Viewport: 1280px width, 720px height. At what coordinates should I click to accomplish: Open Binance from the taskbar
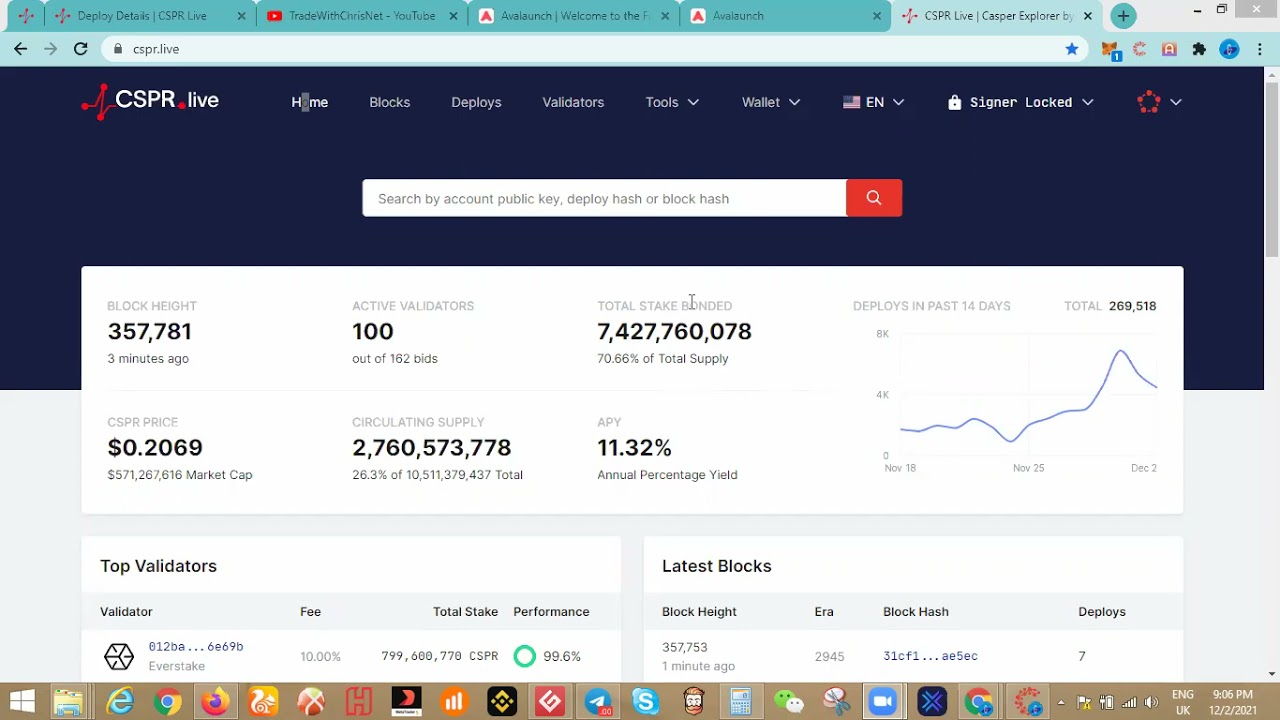[x=502, y=702]
